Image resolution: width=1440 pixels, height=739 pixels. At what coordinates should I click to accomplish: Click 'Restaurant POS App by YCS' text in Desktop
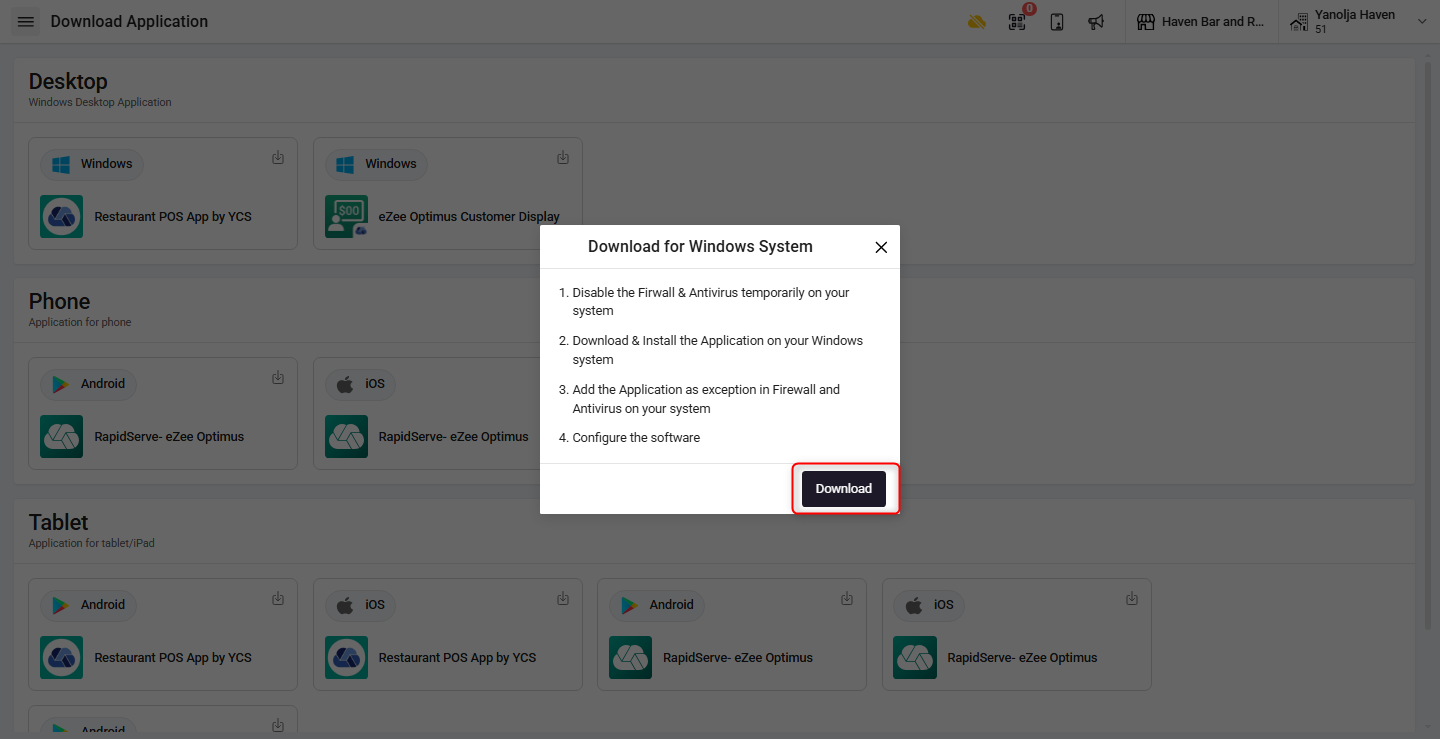pyautogui.click(x=173, y=217)
